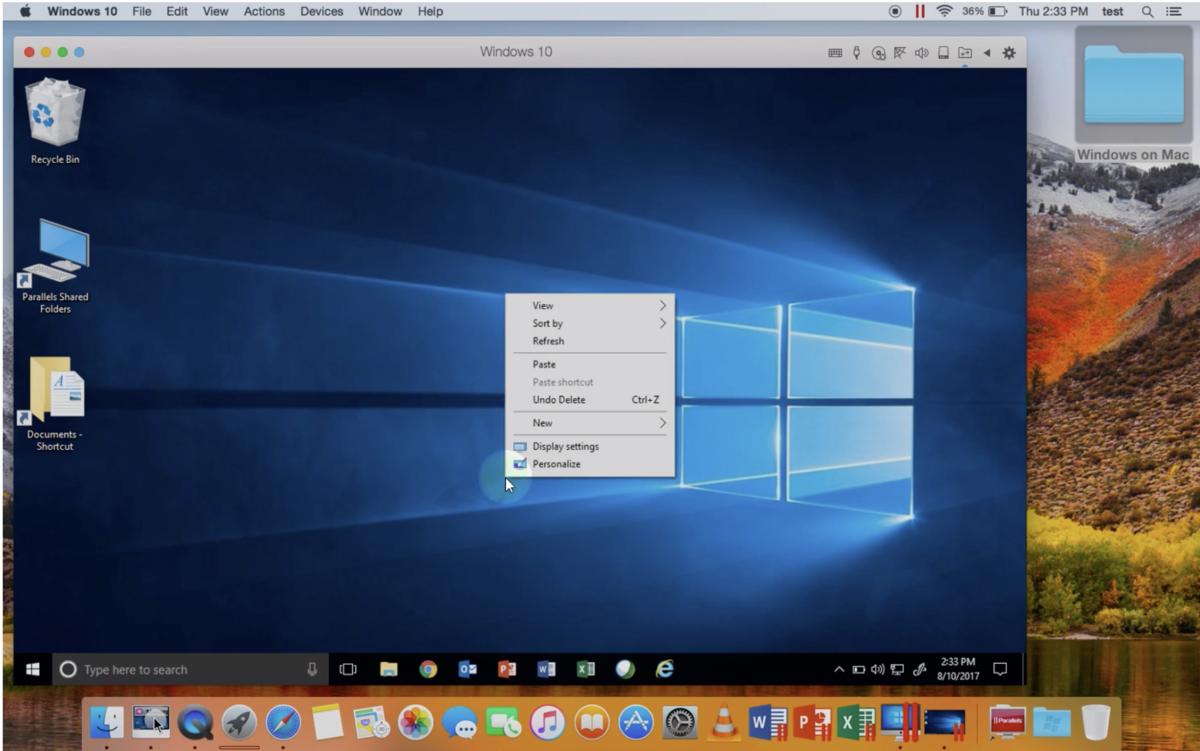Viewport: 1200px width, 751px height.
Task: Click the test user name in the menu bar
Action: coord(1113,11)
